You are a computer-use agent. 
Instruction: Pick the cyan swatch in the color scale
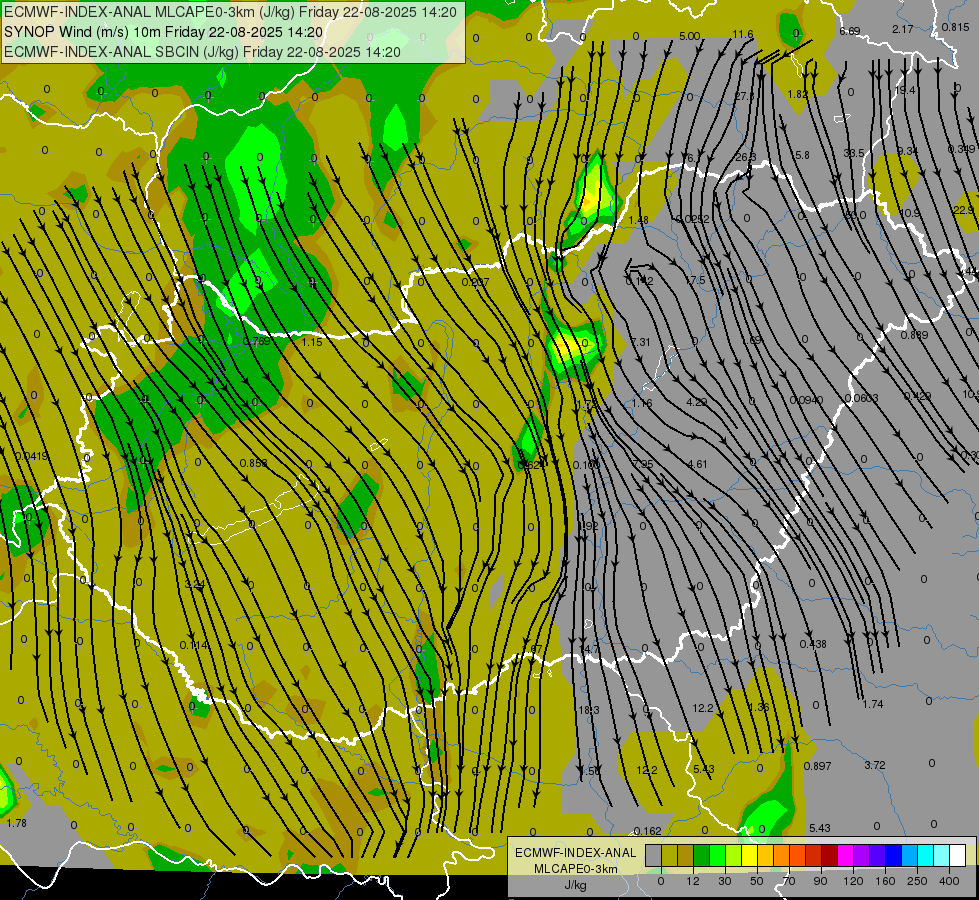[925, 856]
